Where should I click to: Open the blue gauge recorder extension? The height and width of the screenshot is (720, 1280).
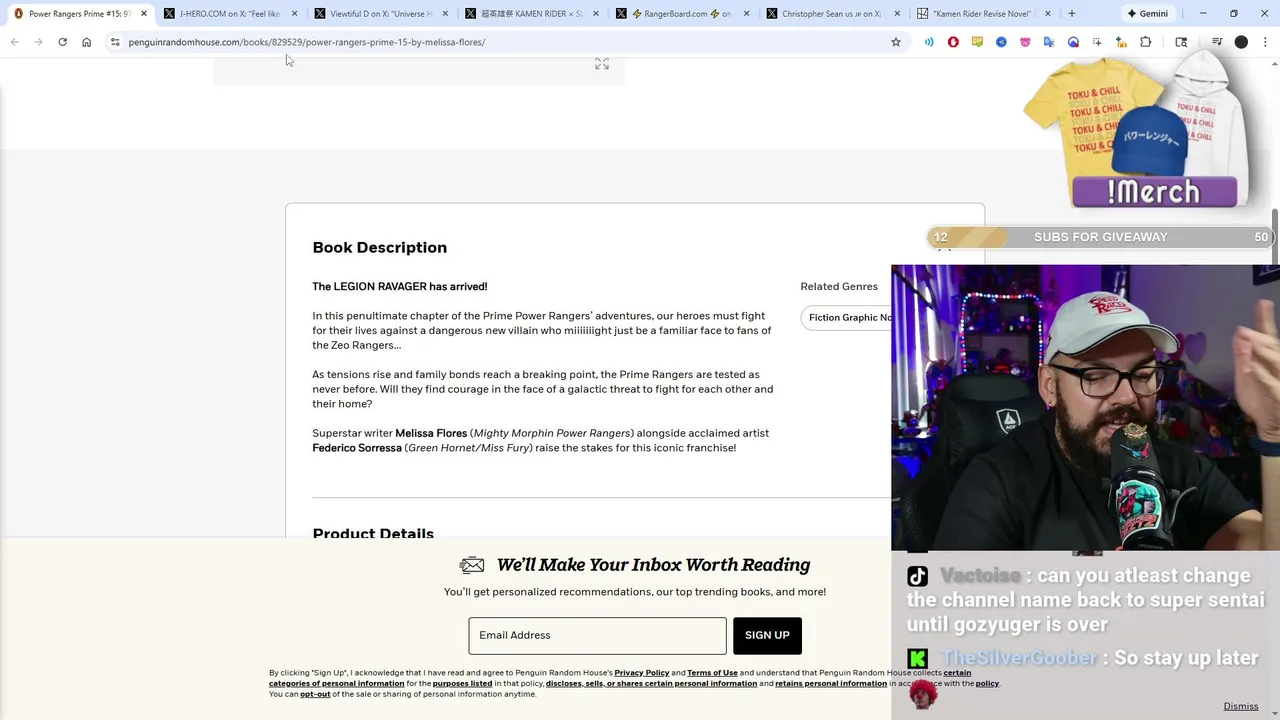pos(1073,42)
